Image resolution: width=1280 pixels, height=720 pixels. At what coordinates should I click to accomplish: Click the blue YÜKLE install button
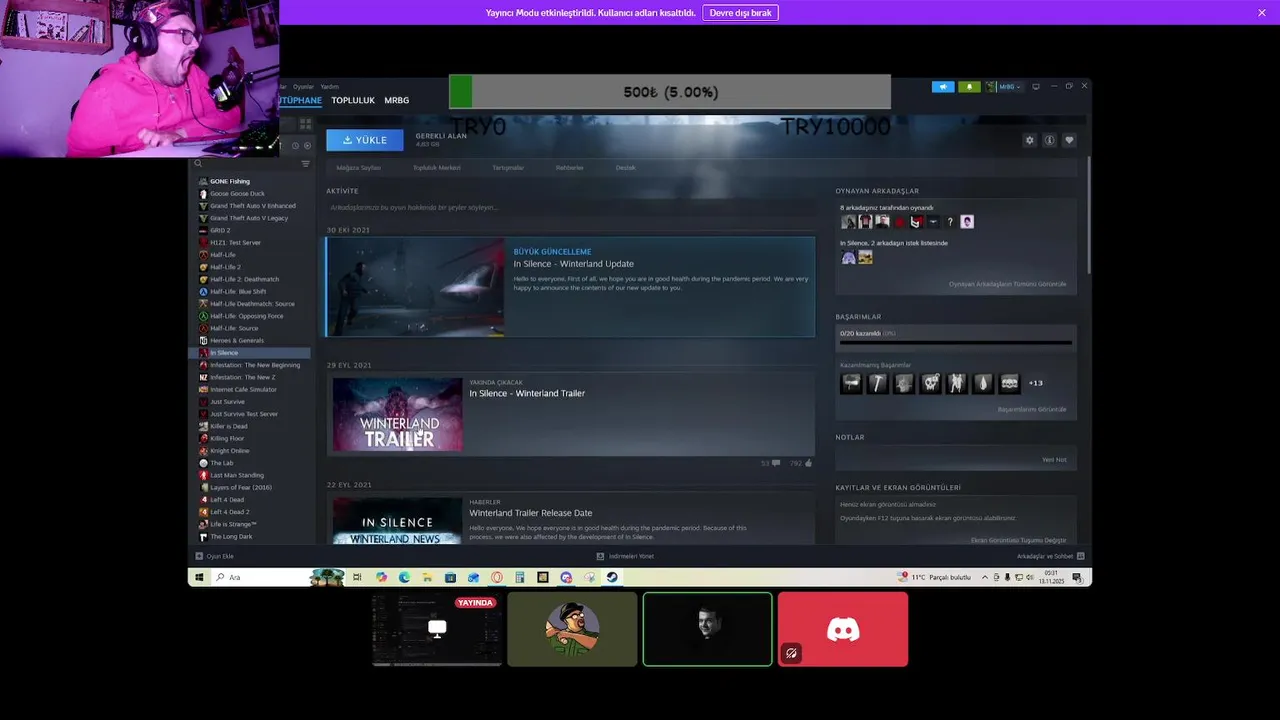365,140
